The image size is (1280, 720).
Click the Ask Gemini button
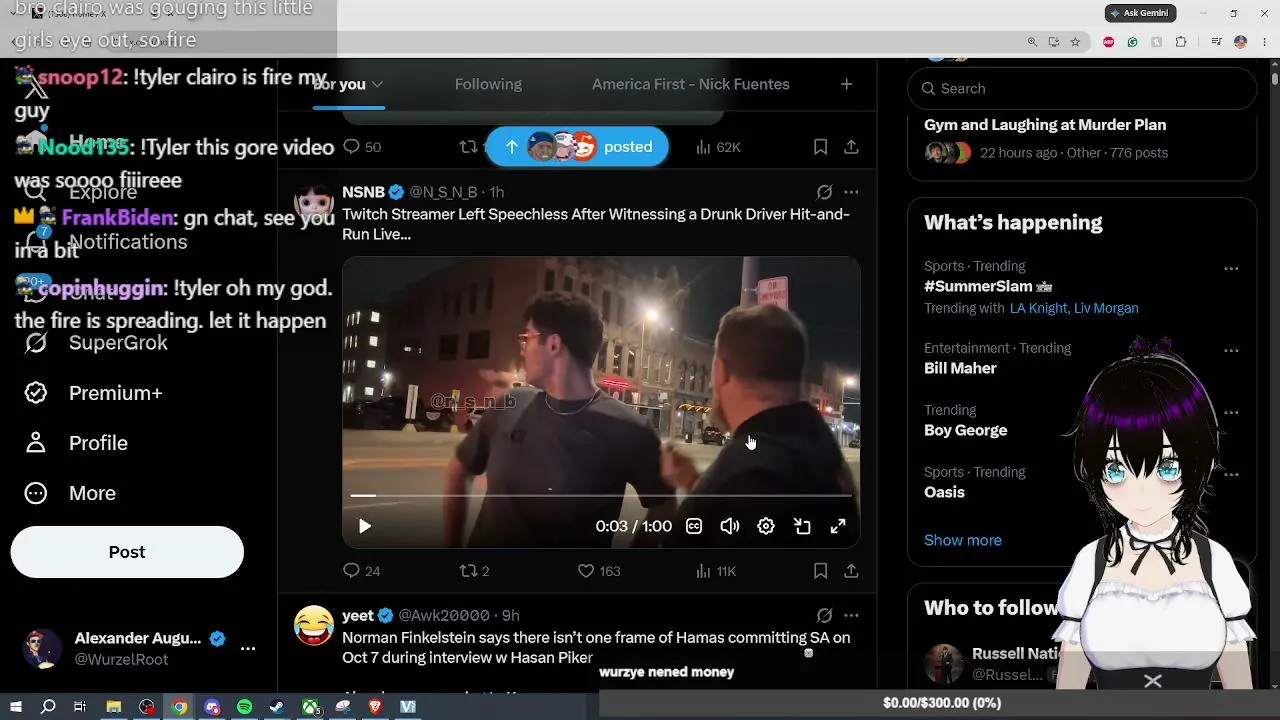point(1140,13)
